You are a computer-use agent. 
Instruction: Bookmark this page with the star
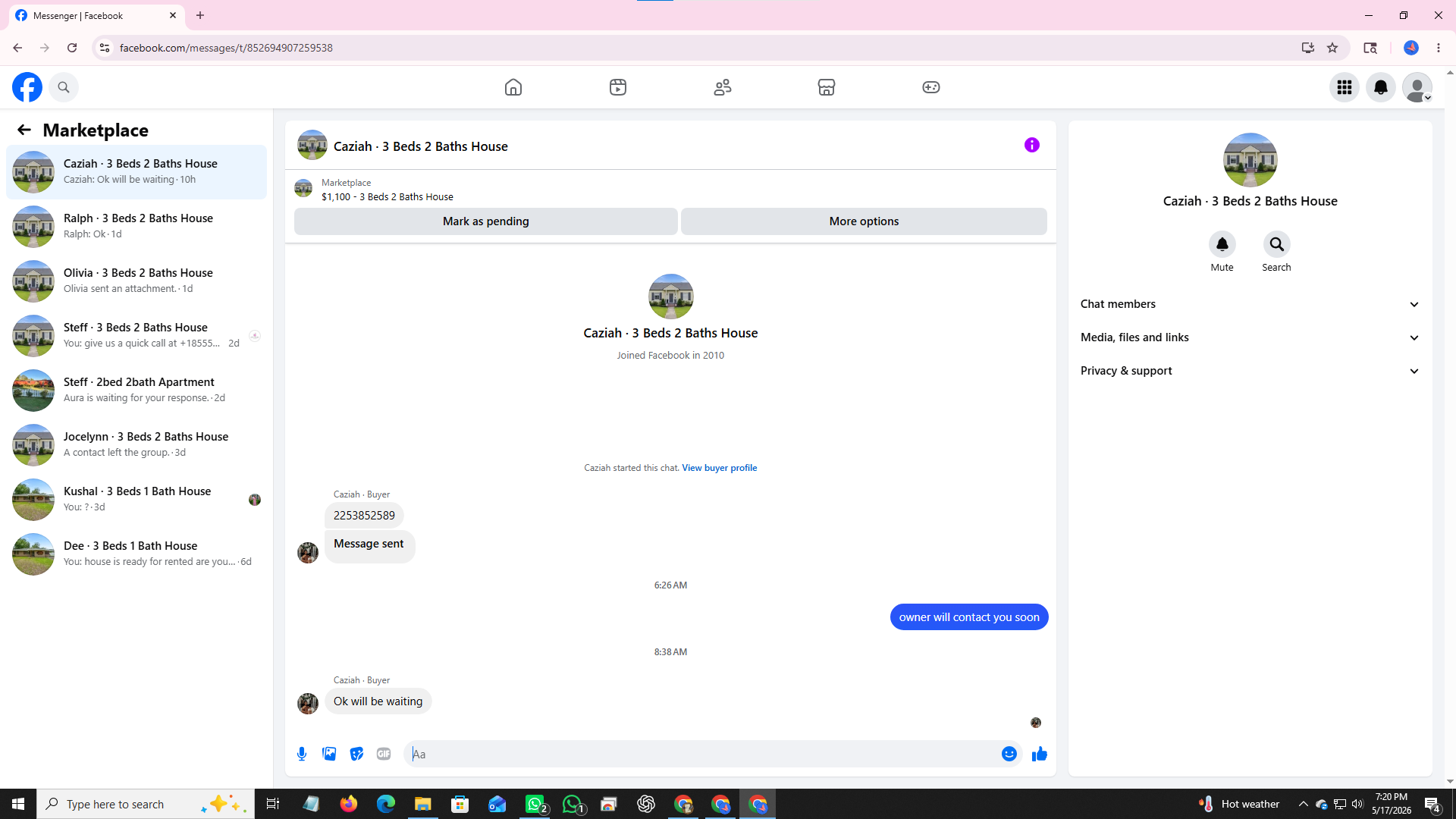[x=1332, y=48]
